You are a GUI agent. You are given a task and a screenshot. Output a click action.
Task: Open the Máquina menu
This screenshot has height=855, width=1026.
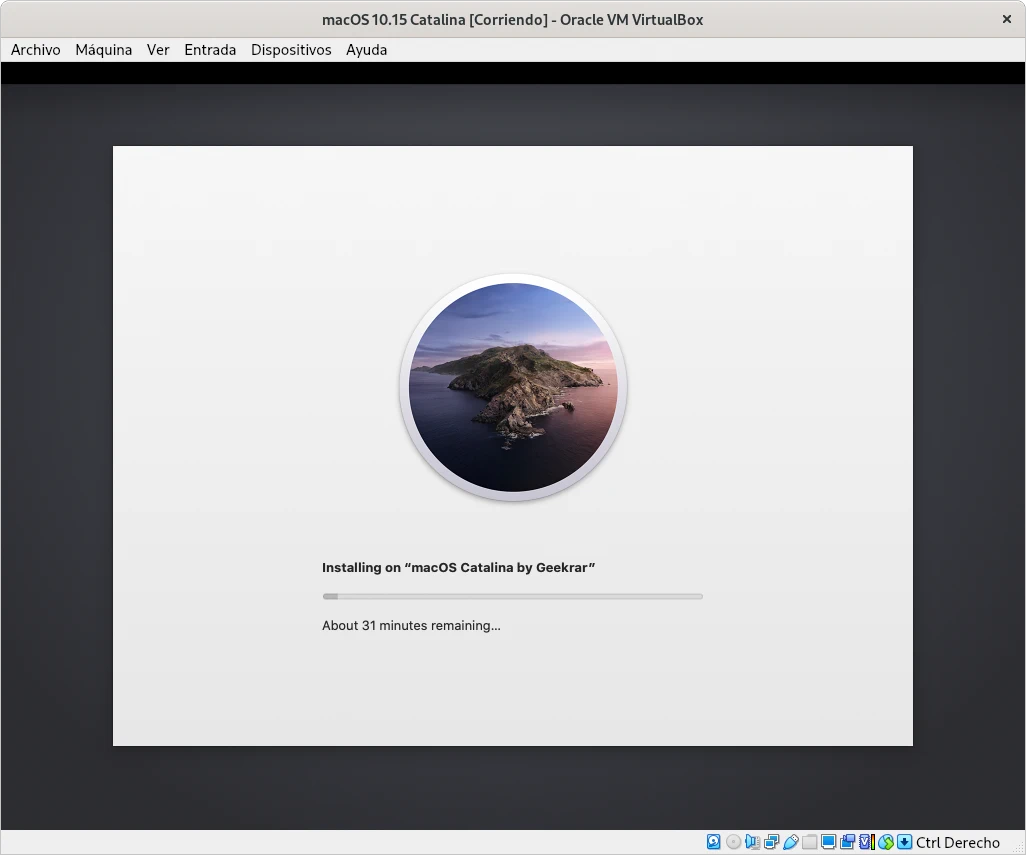tap(104, 50)
